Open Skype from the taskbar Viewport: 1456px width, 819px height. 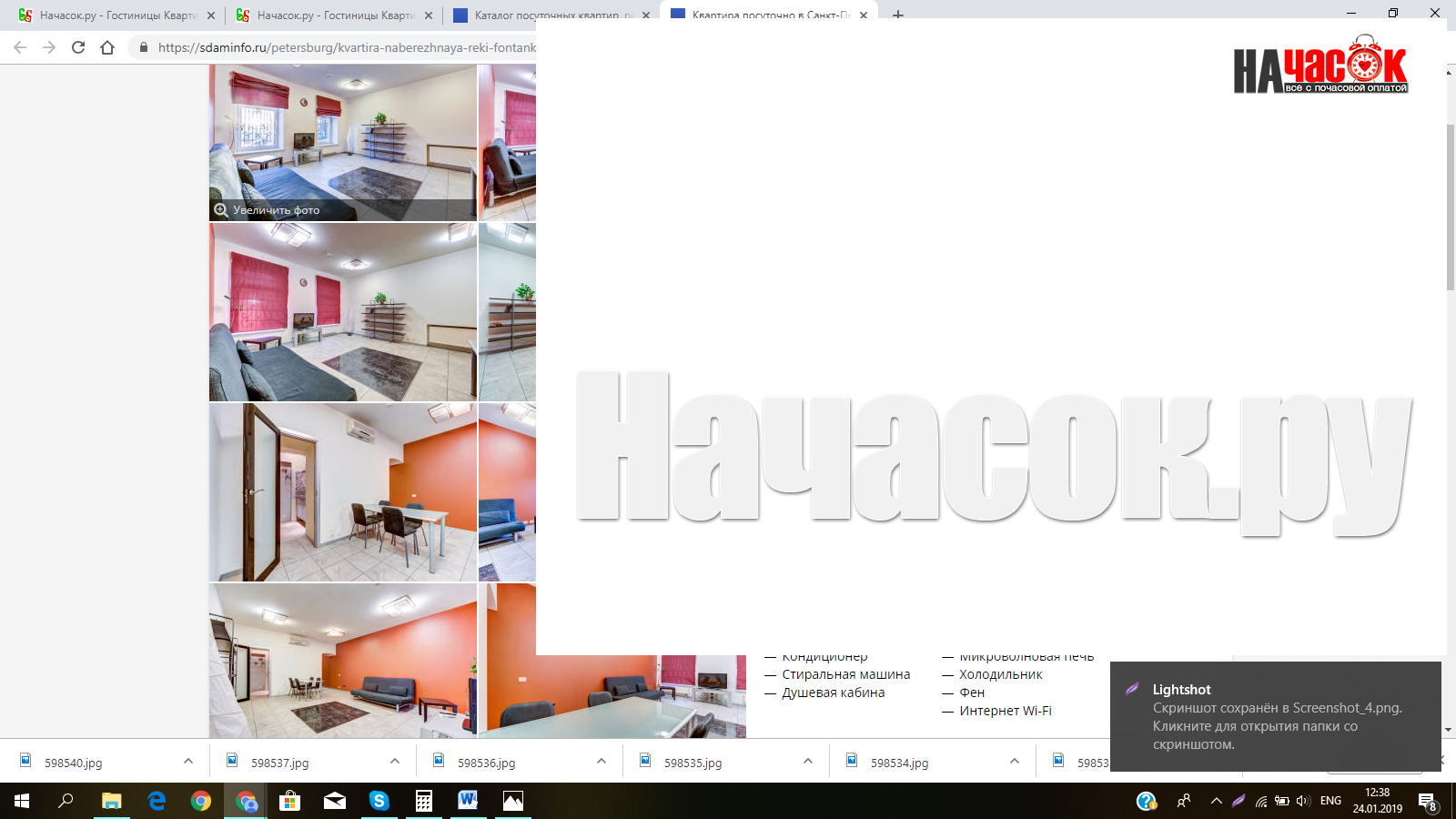379,801
